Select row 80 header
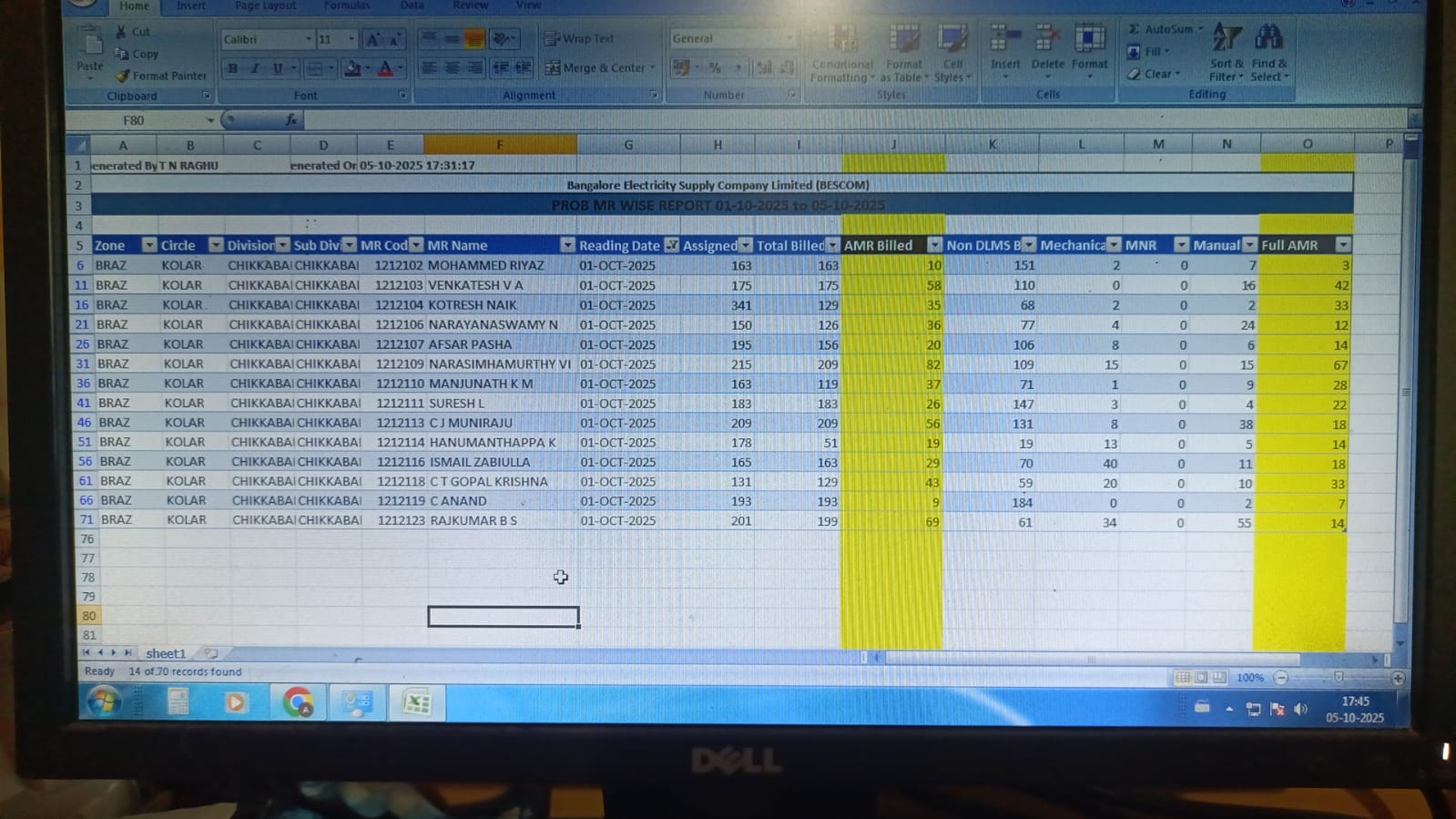The width and height of the screenshot is (1456, 819). pyautogui.click(x=88, y=616)
